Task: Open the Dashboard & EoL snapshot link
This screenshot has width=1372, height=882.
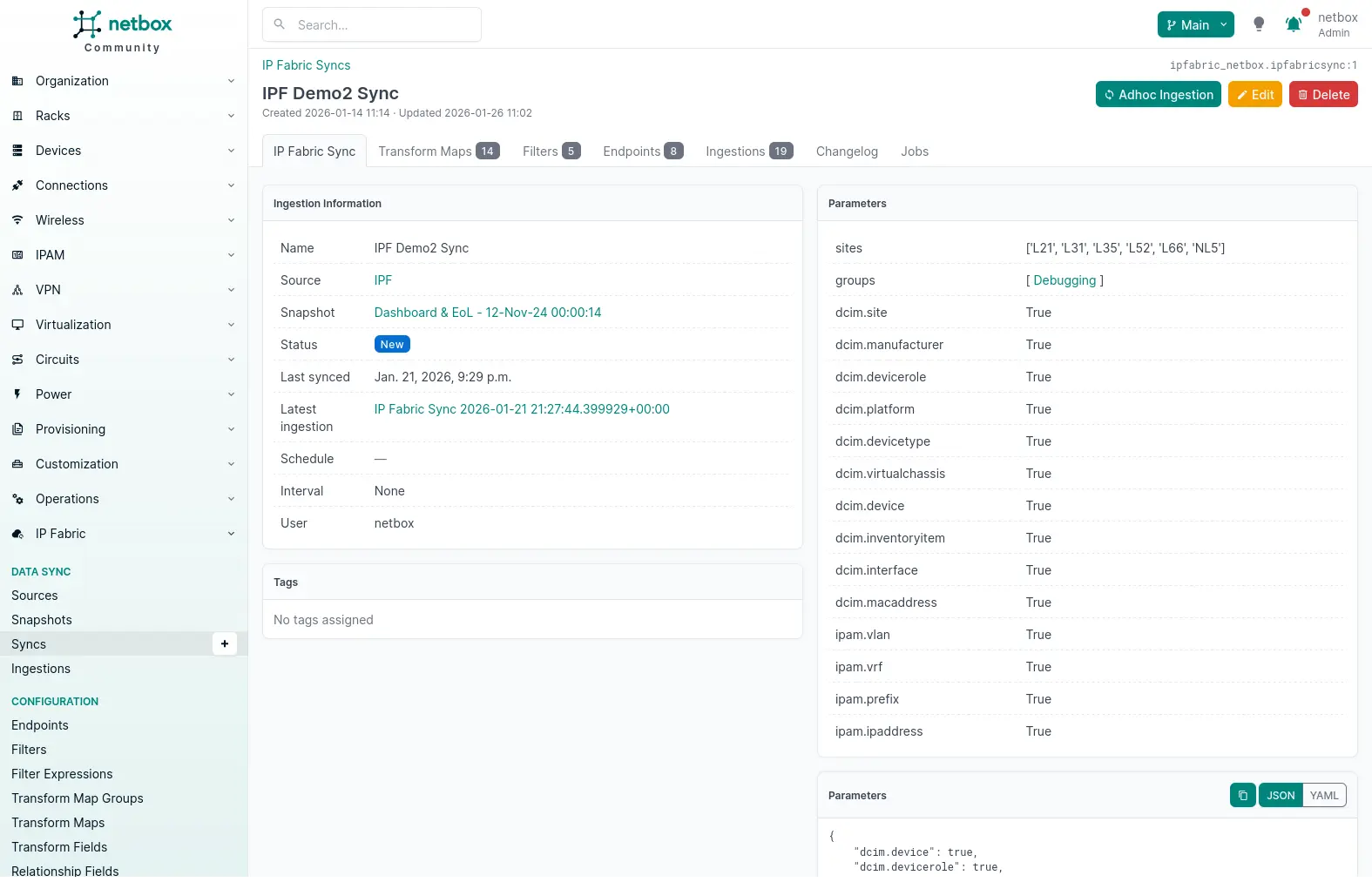Action: [487, 313]
